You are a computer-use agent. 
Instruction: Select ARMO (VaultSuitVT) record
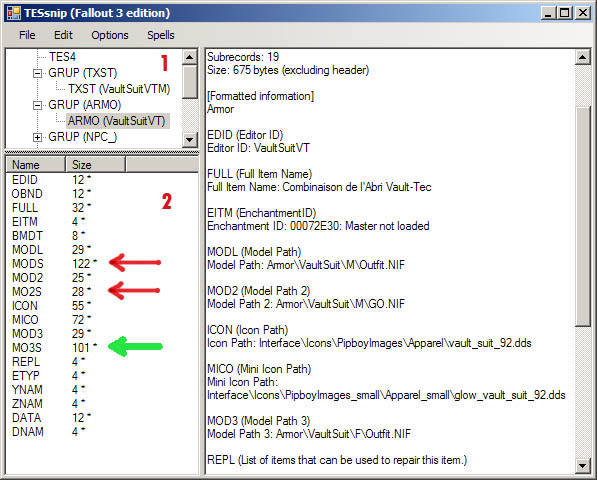pyautogui.click(x=117, y=121)
